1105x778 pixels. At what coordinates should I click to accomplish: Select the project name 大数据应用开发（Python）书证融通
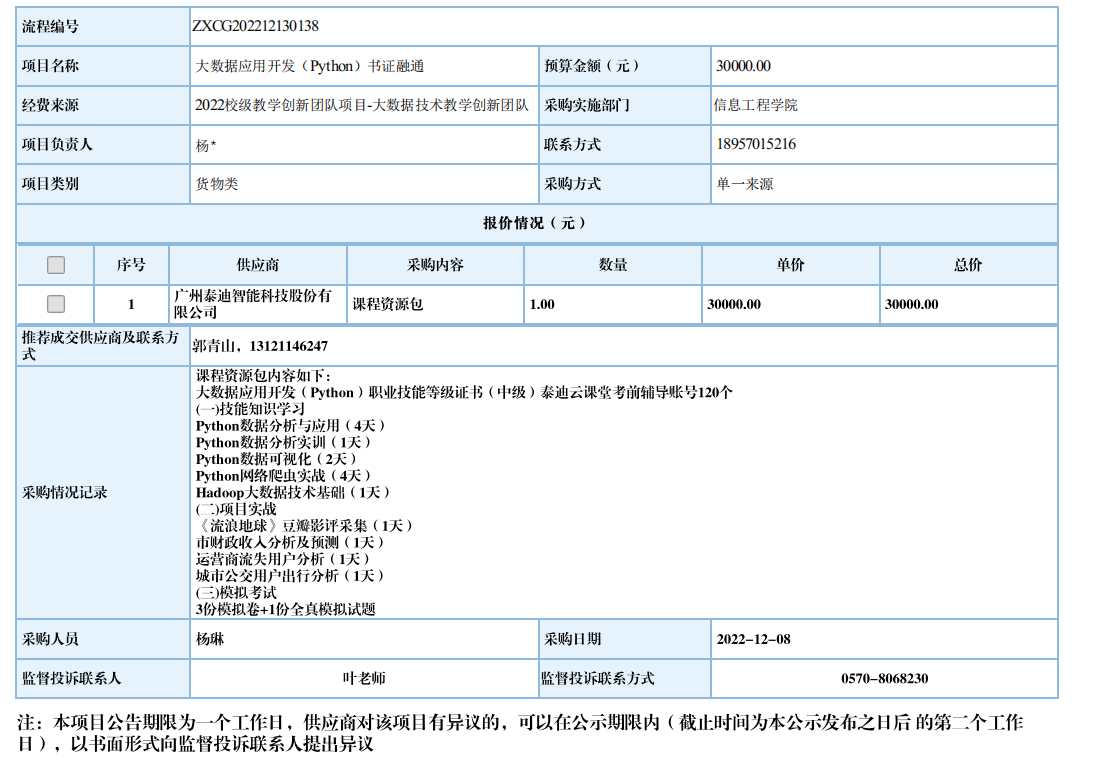click(310, 66)
